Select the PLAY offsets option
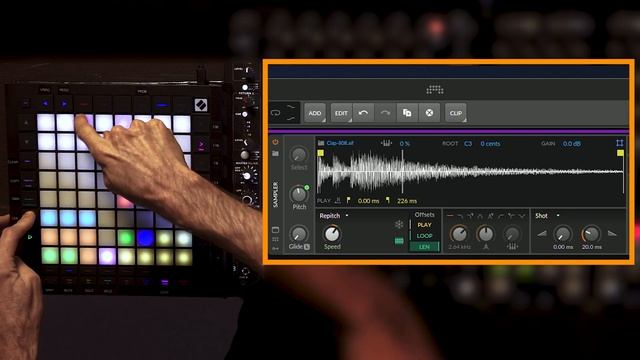The image size is (640, 360). pyautogui.click(x=424, y=225)
